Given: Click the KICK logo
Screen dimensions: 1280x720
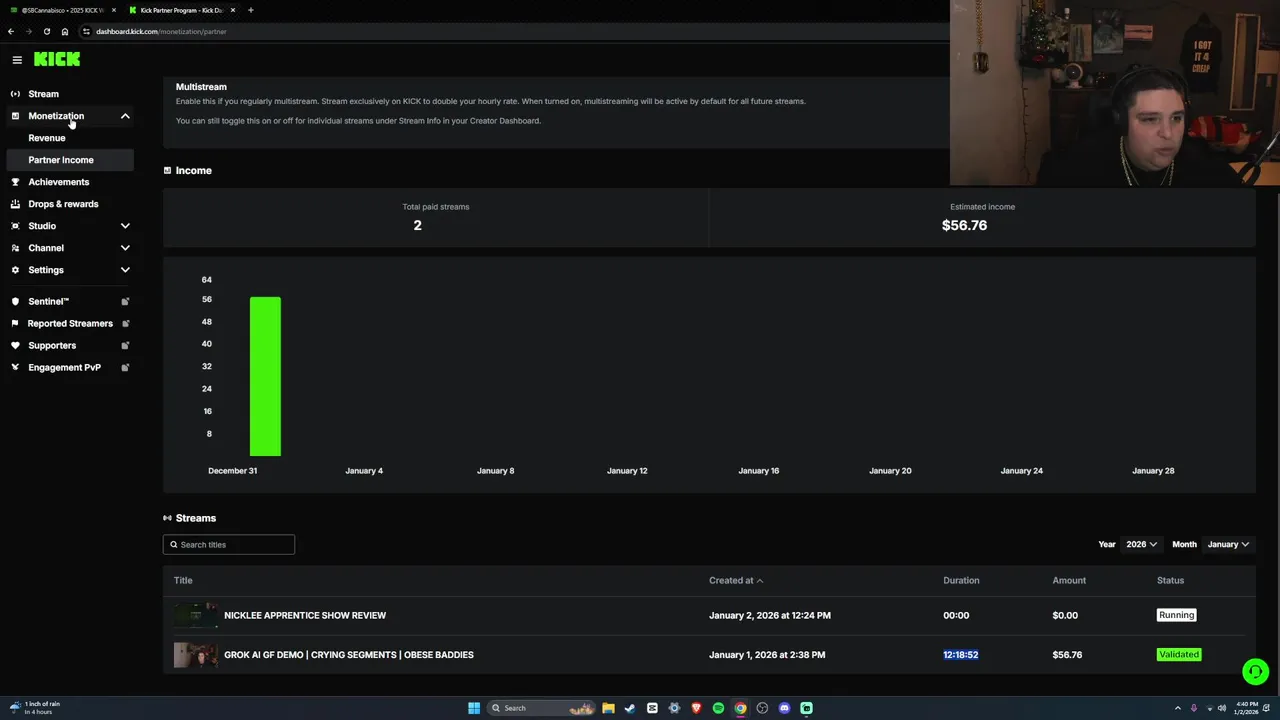Looking at the screenshot, I should 57,59.
